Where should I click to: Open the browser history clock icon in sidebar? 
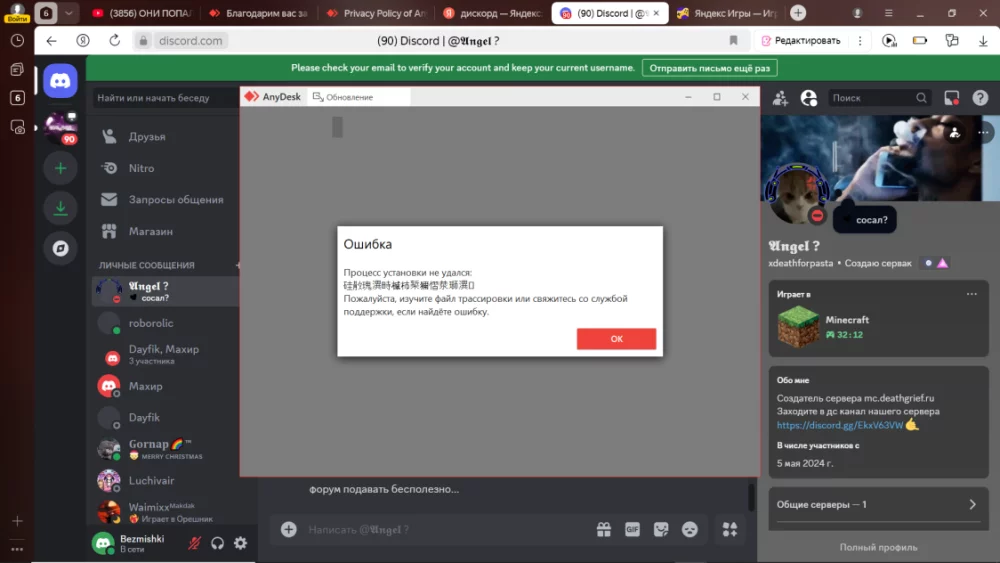tap(17, 41)
